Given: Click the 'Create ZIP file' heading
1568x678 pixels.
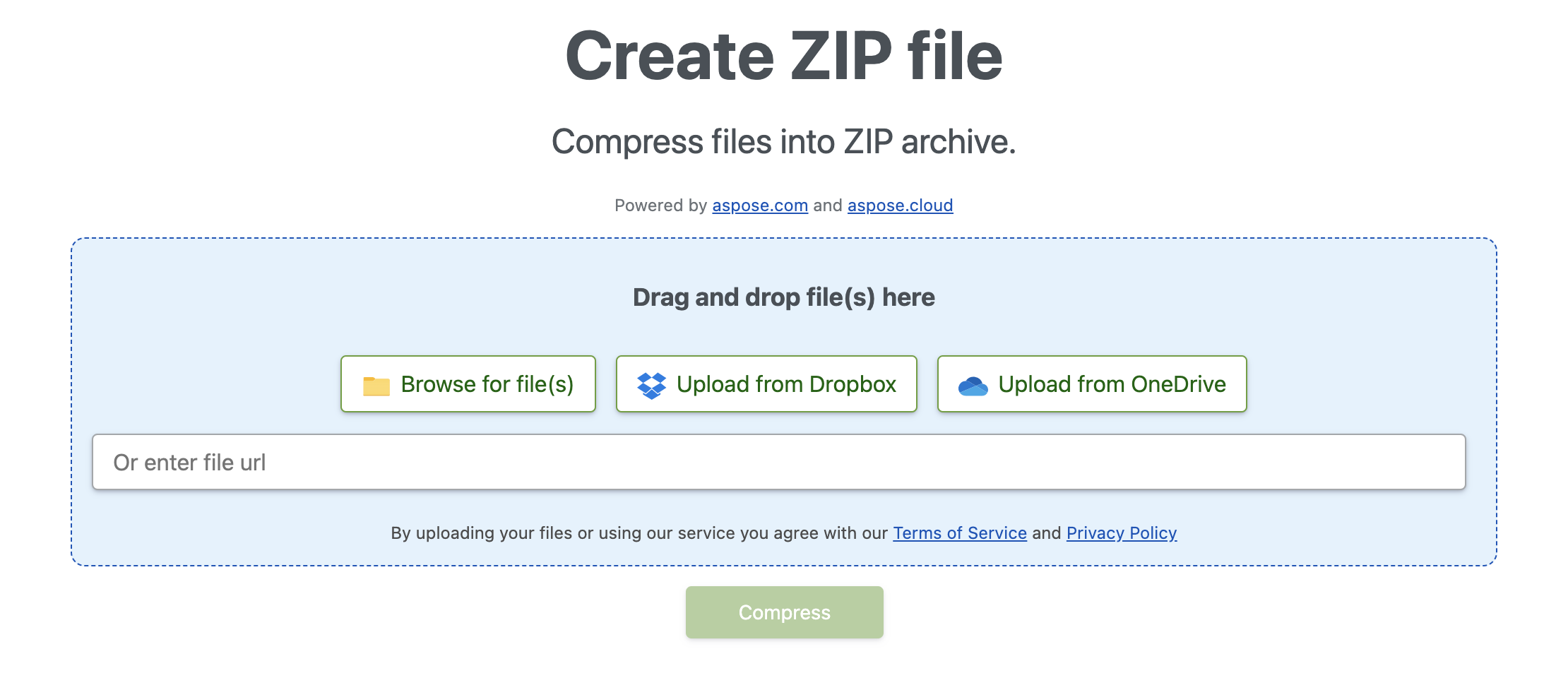Looking at the screenshot, I should click(x=783, y=56).
